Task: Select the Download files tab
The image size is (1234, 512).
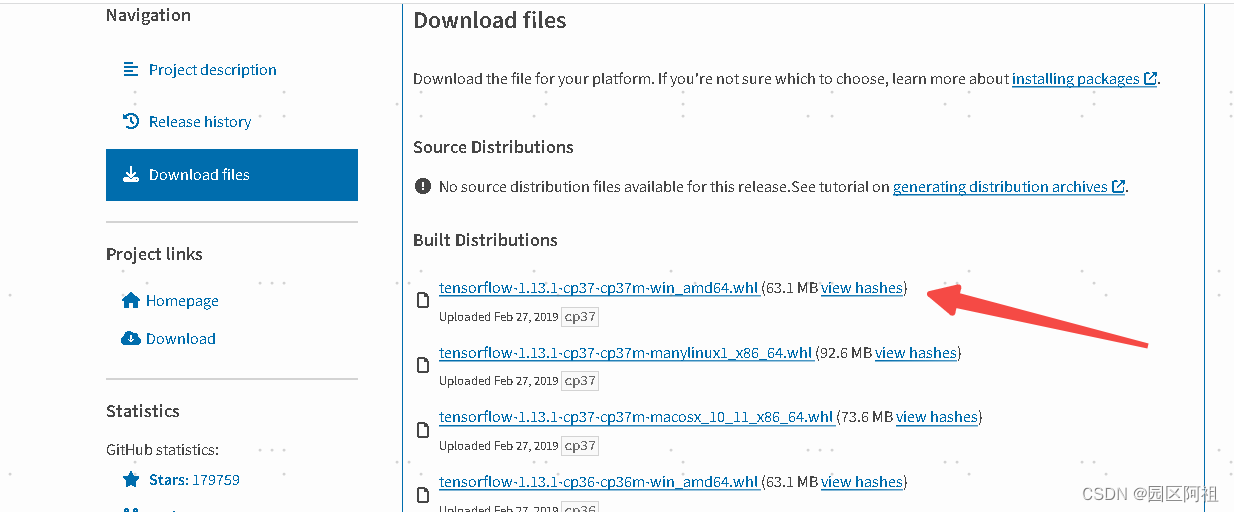Action: tap(231, 175)
